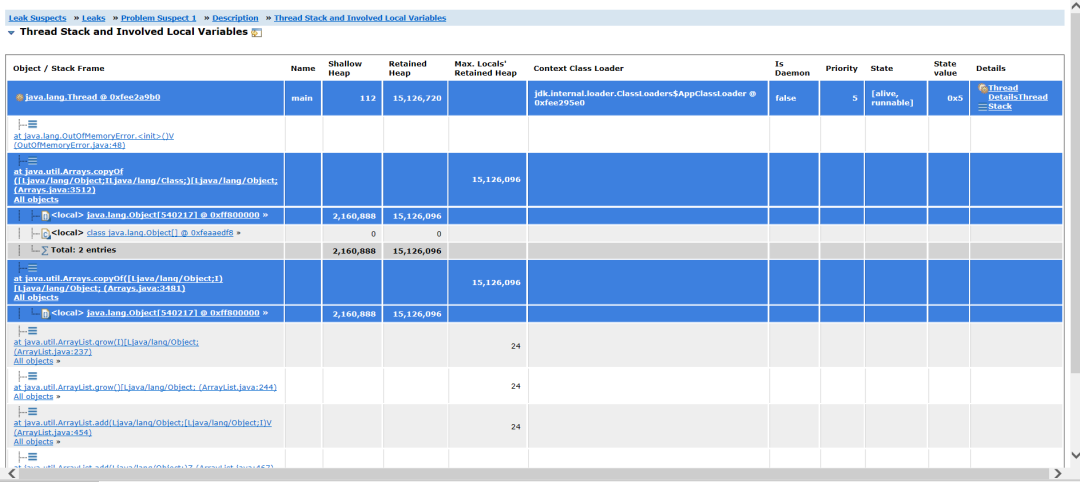Open class java.lang.Object[] @ 0xfeaaedf8 link
Image resolution: width=1080 pixels, height=482 pixels.
(x=160, y=232)
